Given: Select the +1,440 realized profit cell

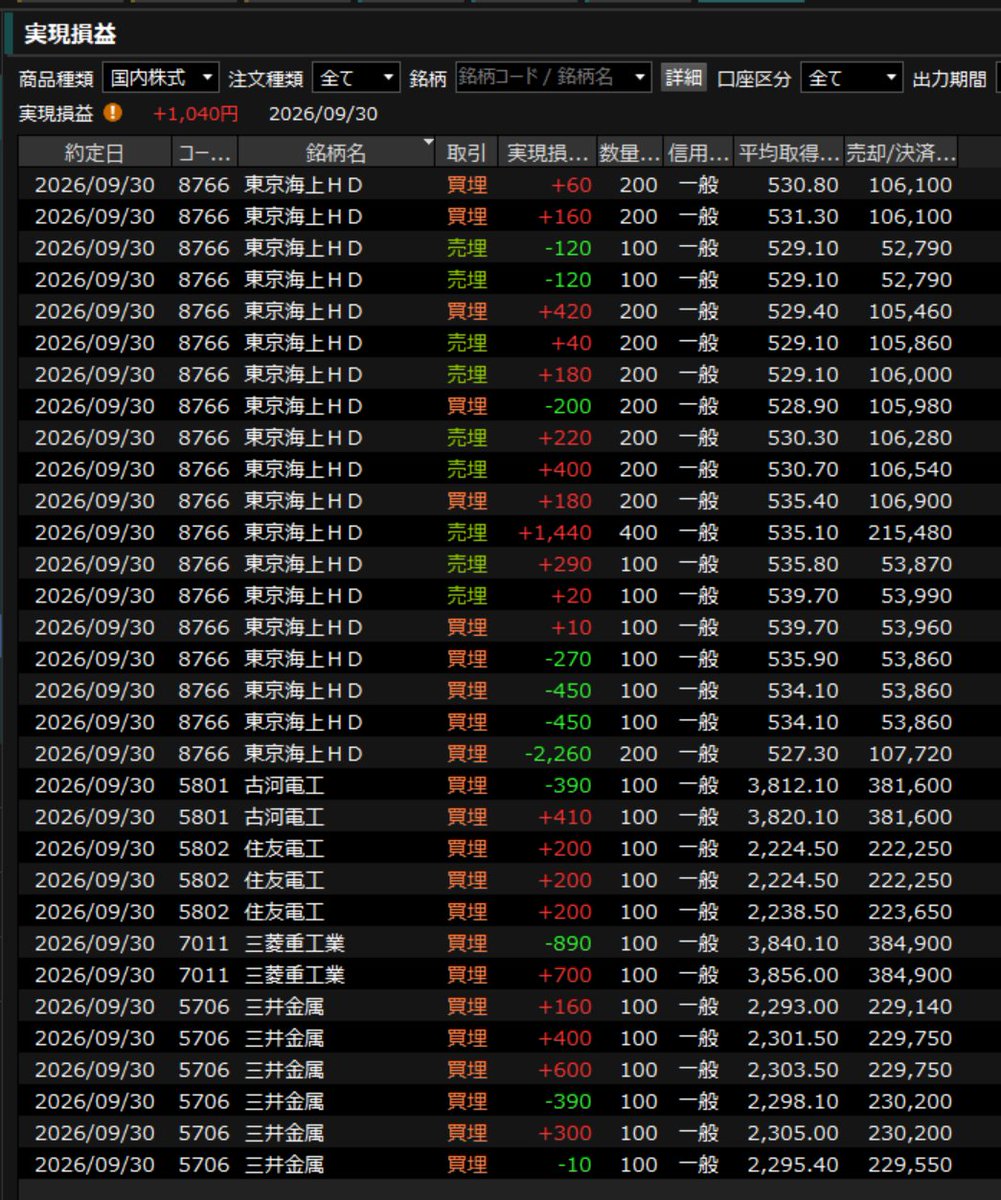Looking at the screenshot, I should (555, 533).
